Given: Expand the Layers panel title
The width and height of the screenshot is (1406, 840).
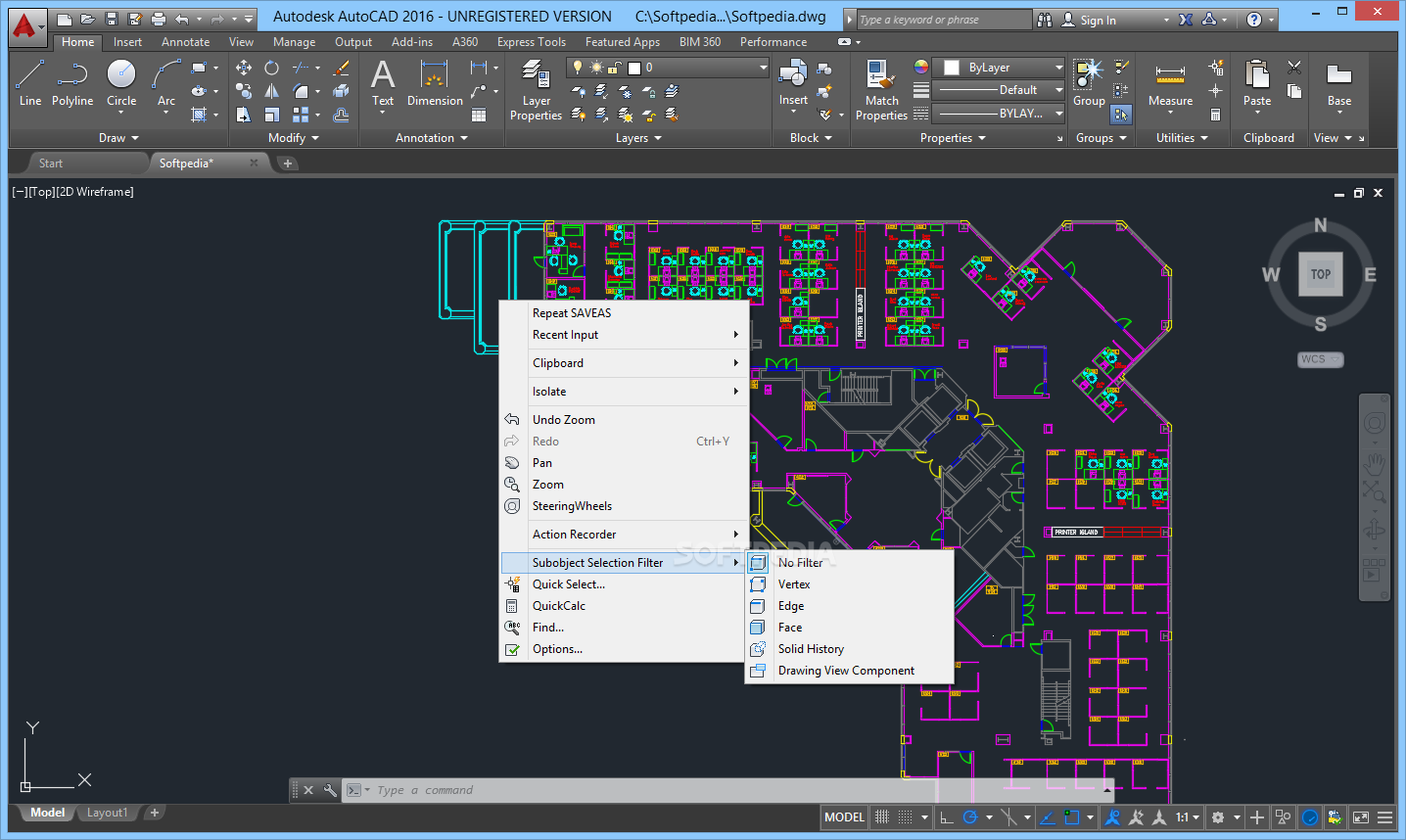Looking at the screenshot, I should click(x=638, y=138).
